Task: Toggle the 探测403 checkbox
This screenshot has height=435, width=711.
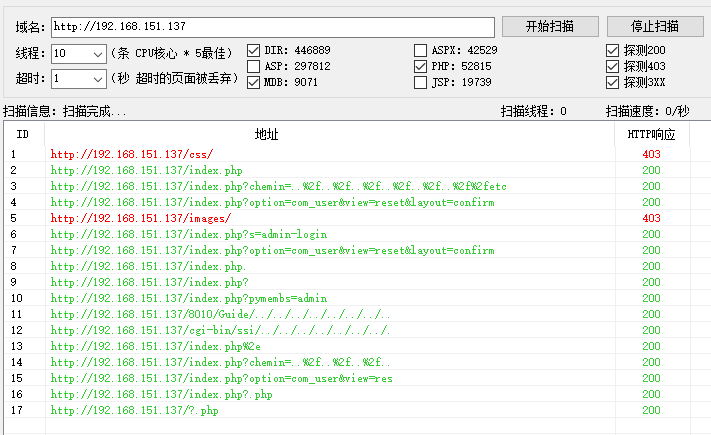Action: click(612, 66)
